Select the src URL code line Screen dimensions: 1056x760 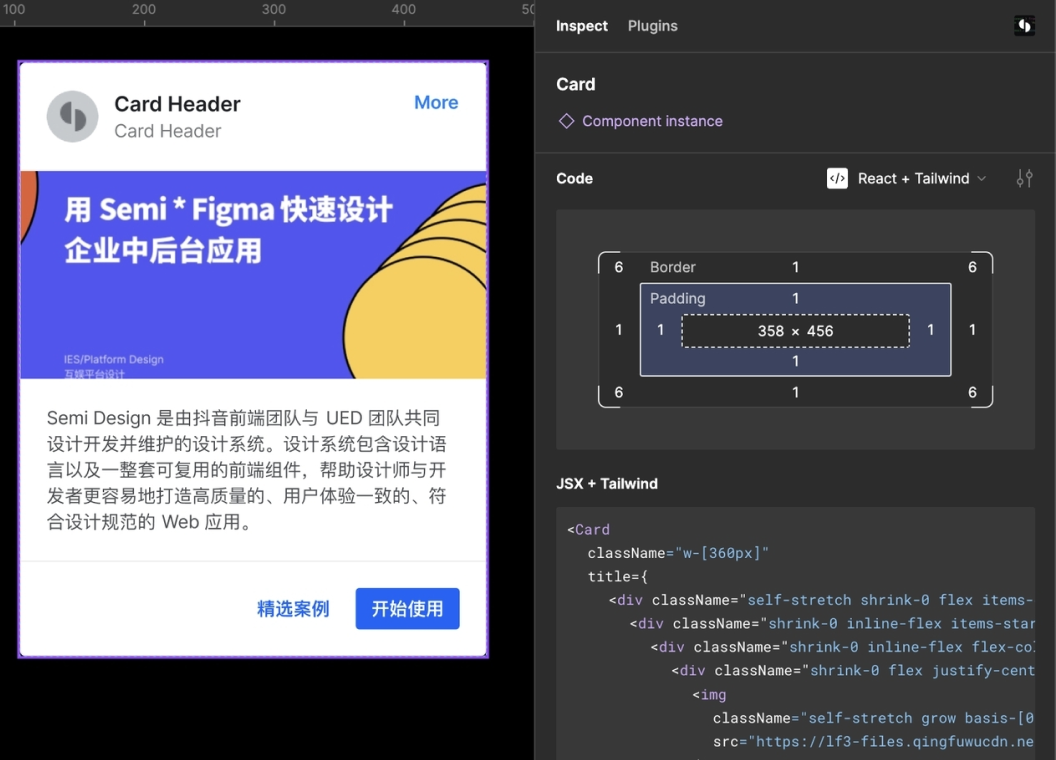pos(873,742)
